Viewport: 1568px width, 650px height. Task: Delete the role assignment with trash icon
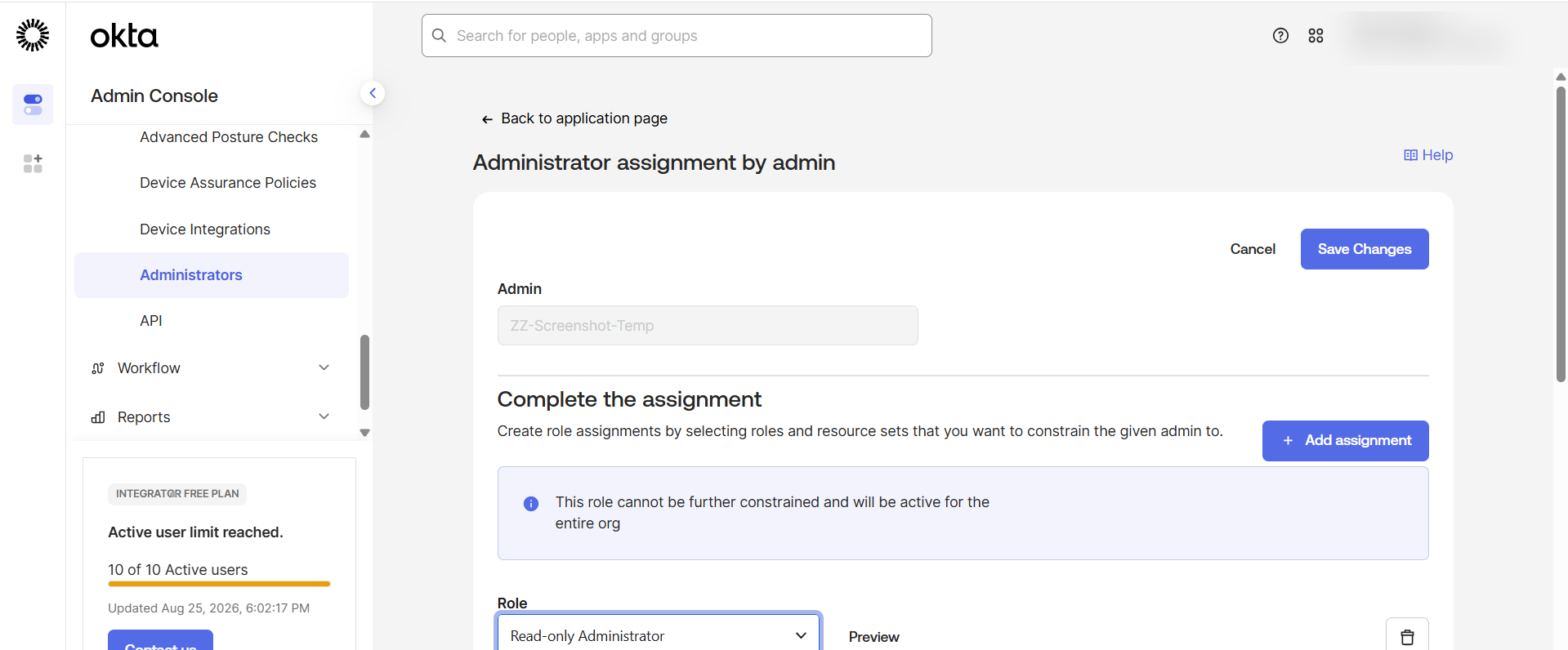[1407, 636]
